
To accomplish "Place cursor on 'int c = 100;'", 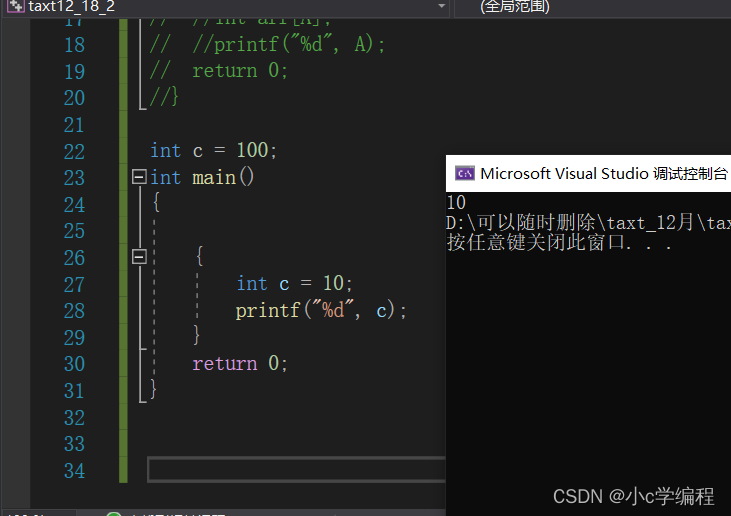I will 214,151.
